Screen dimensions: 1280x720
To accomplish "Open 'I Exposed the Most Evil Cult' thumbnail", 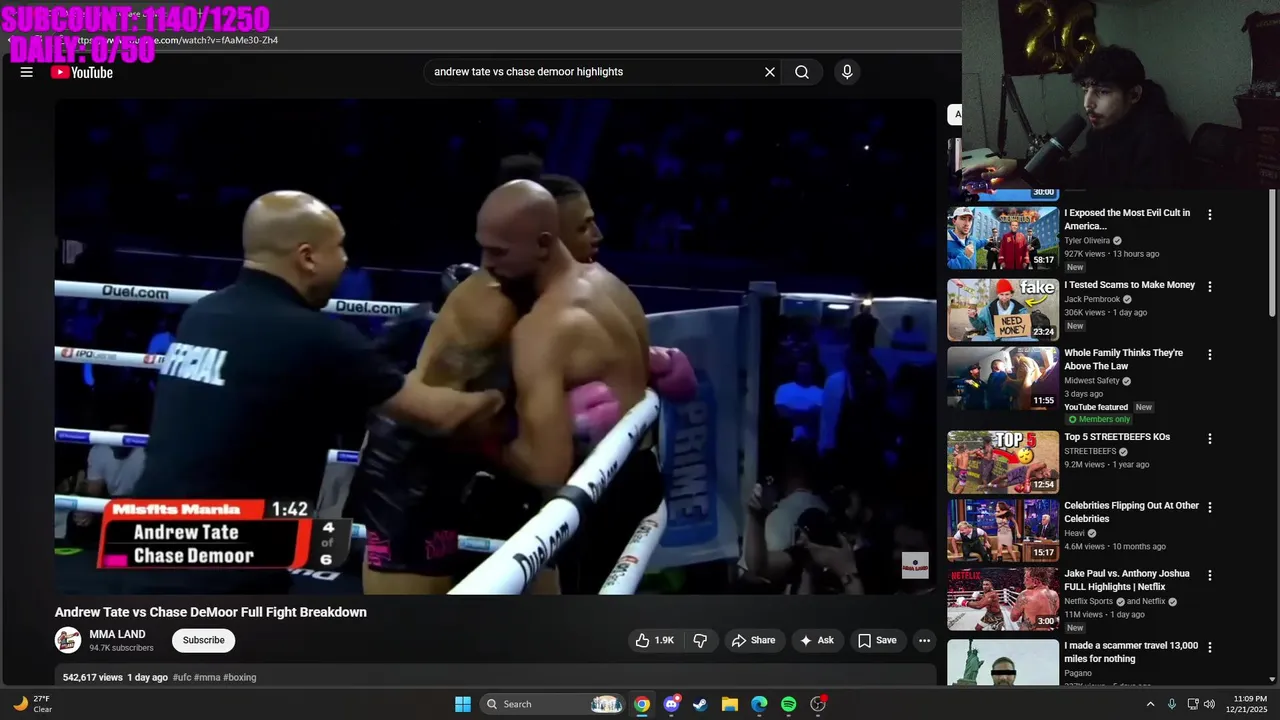I will pos(1003,238).
